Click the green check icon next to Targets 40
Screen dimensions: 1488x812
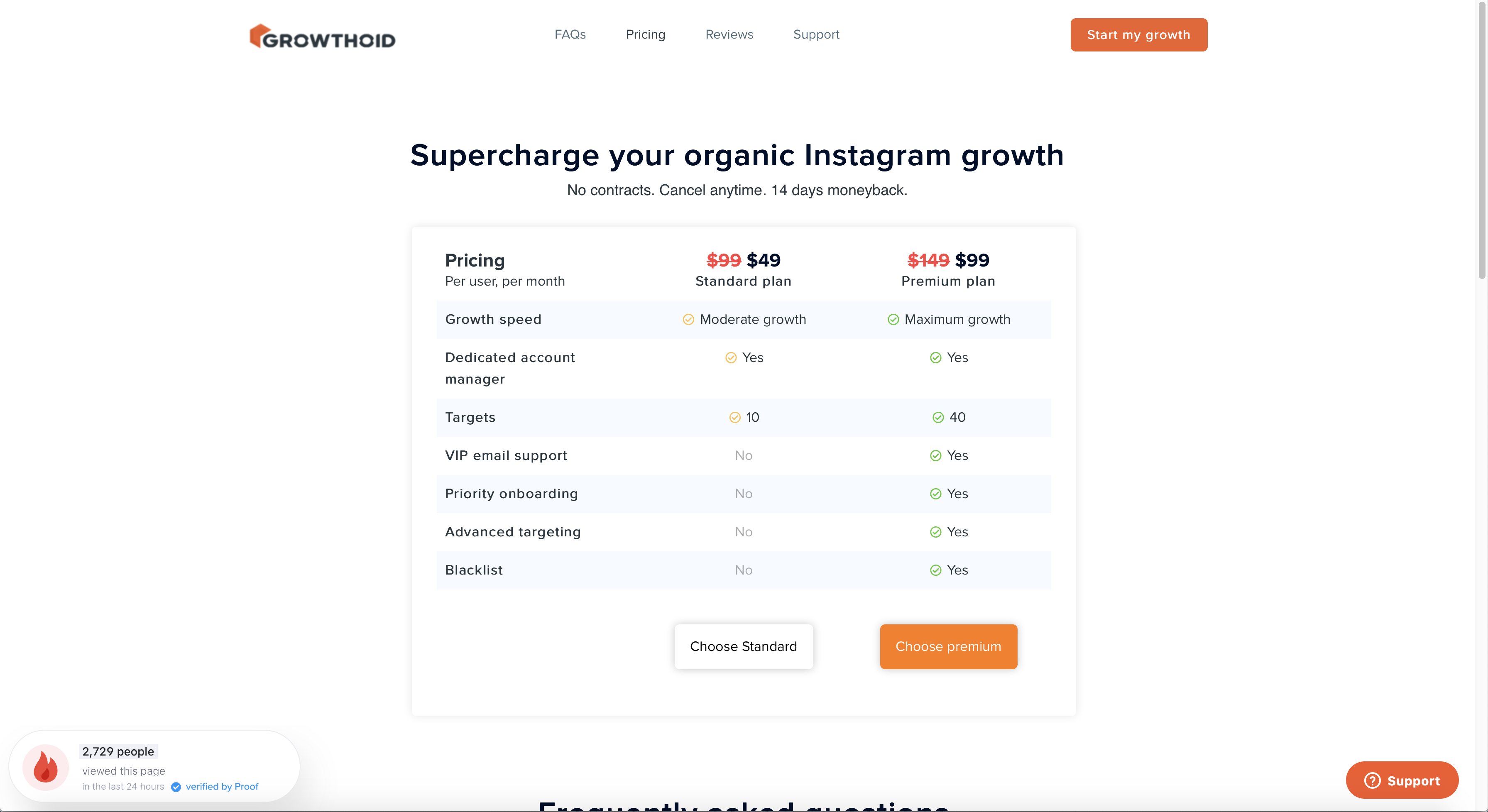(x=938, y=418)
